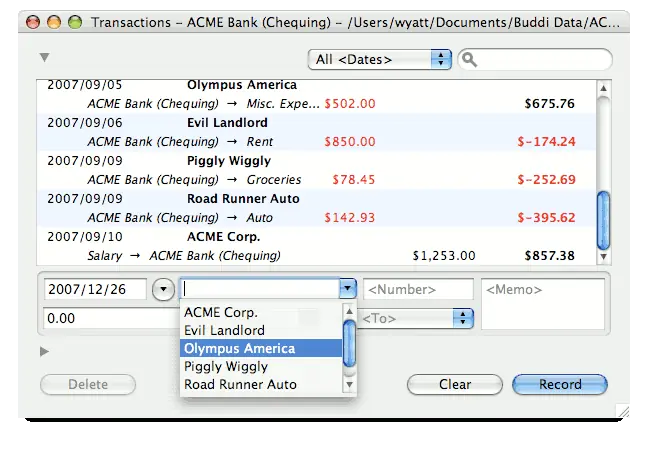Open the All <Dates> filter dropdown

380,59
